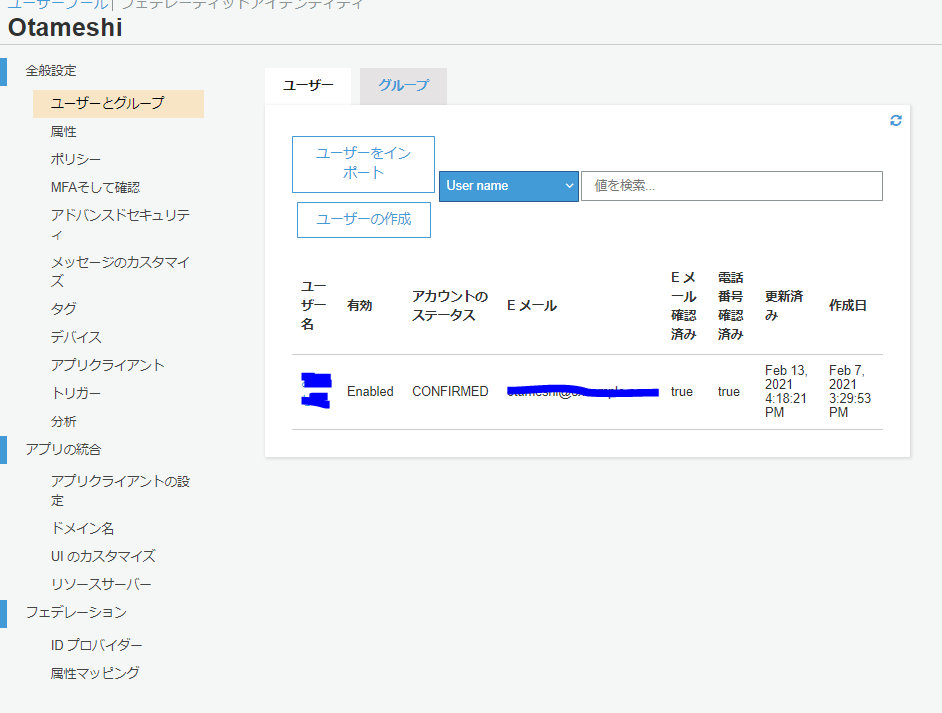
Task: Open 全般設定 in the sidebar
Action: pyautogui.click(x=51, y=71)
